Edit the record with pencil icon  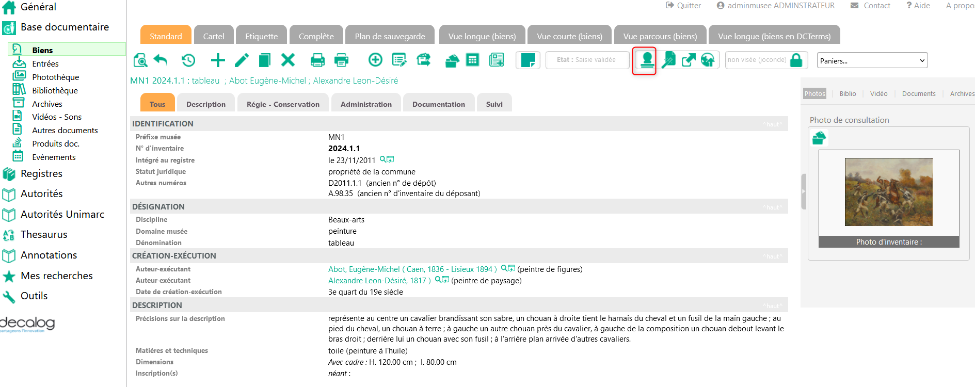(242, 60)
